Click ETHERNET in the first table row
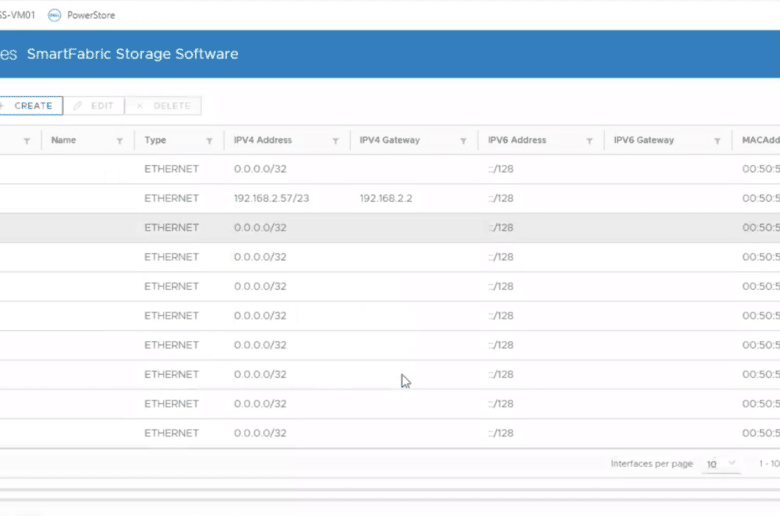 point(172,169)
